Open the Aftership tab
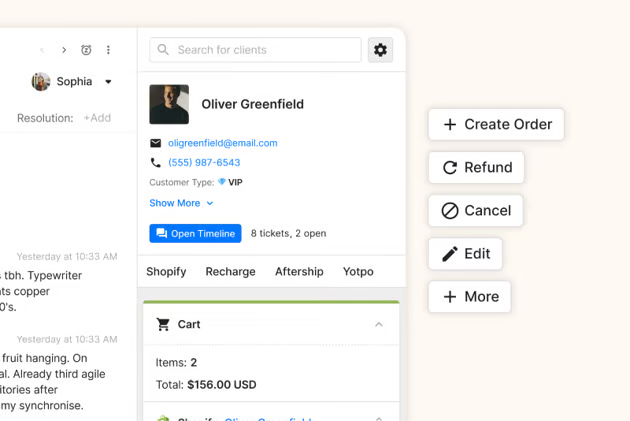The width and height of the screenshot is (630, 421). 299,272
